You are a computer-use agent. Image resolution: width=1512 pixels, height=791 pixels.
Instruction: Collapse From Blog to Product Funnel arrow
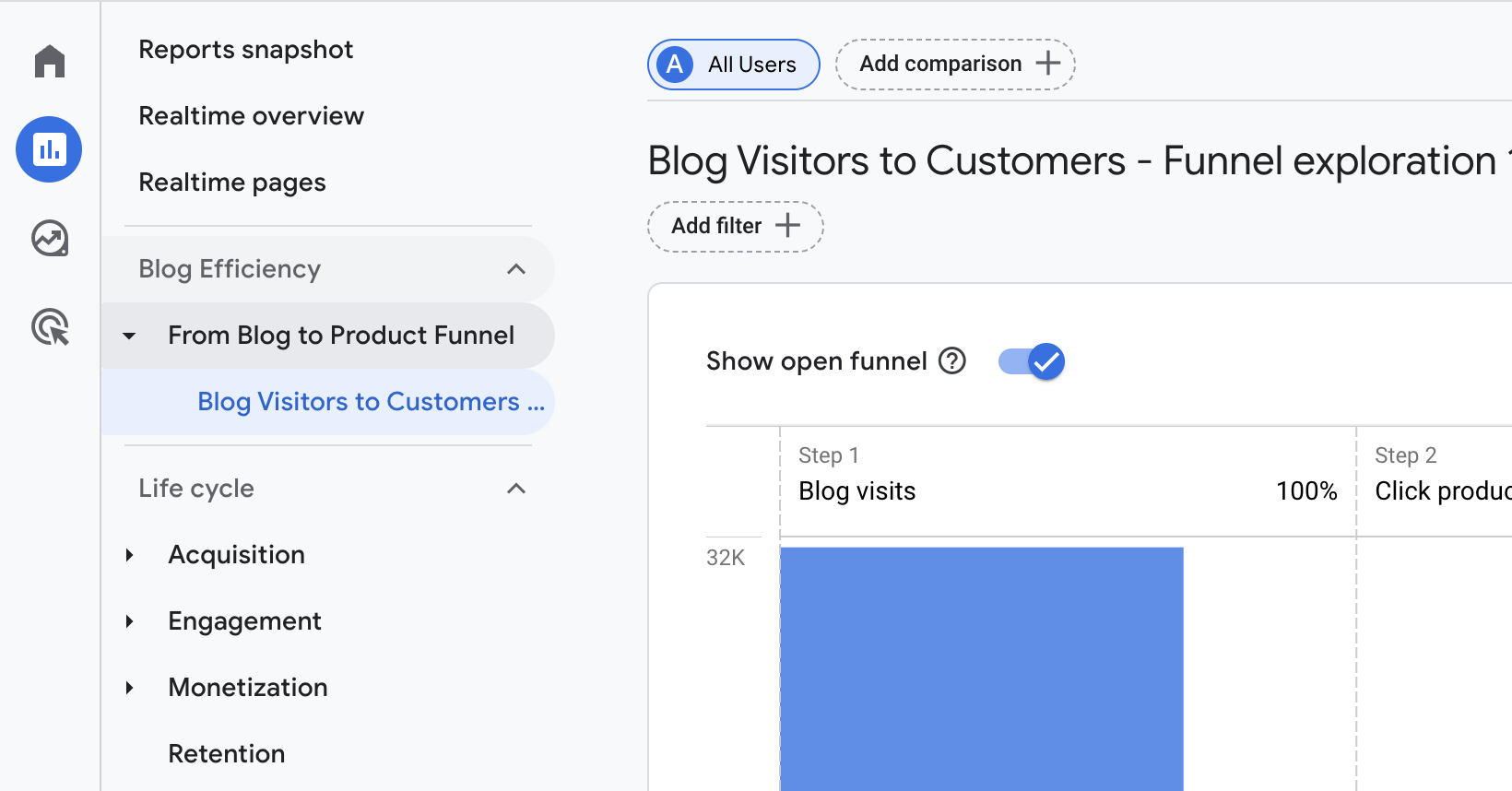[x=130, y=336]
